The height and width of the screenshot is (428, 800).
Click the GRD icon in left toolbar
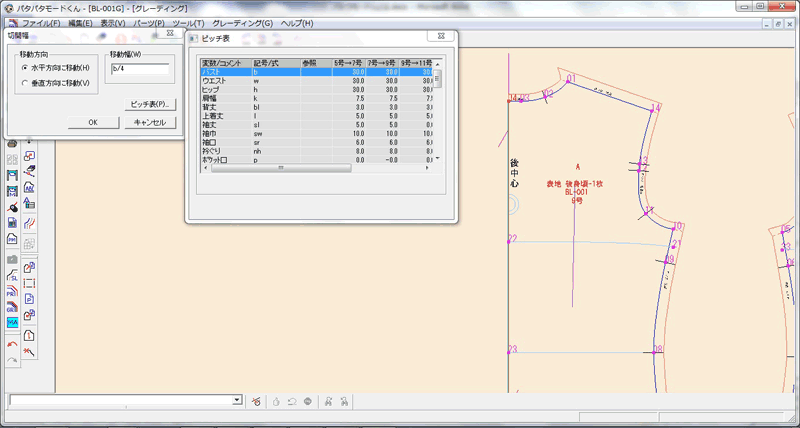point(13,308)
